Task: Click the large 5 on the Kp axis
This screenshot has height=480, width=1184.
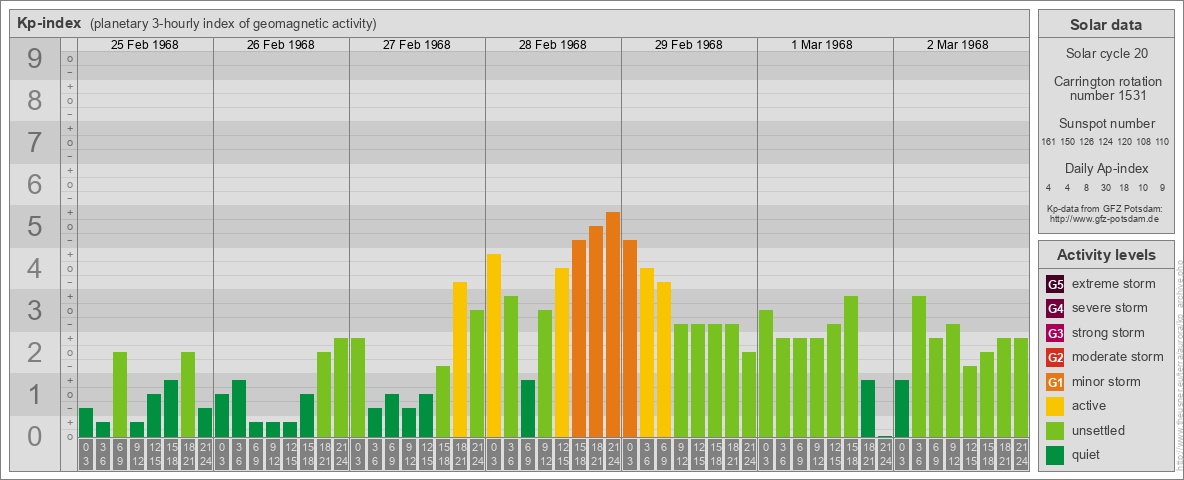Action: point(35,226)
